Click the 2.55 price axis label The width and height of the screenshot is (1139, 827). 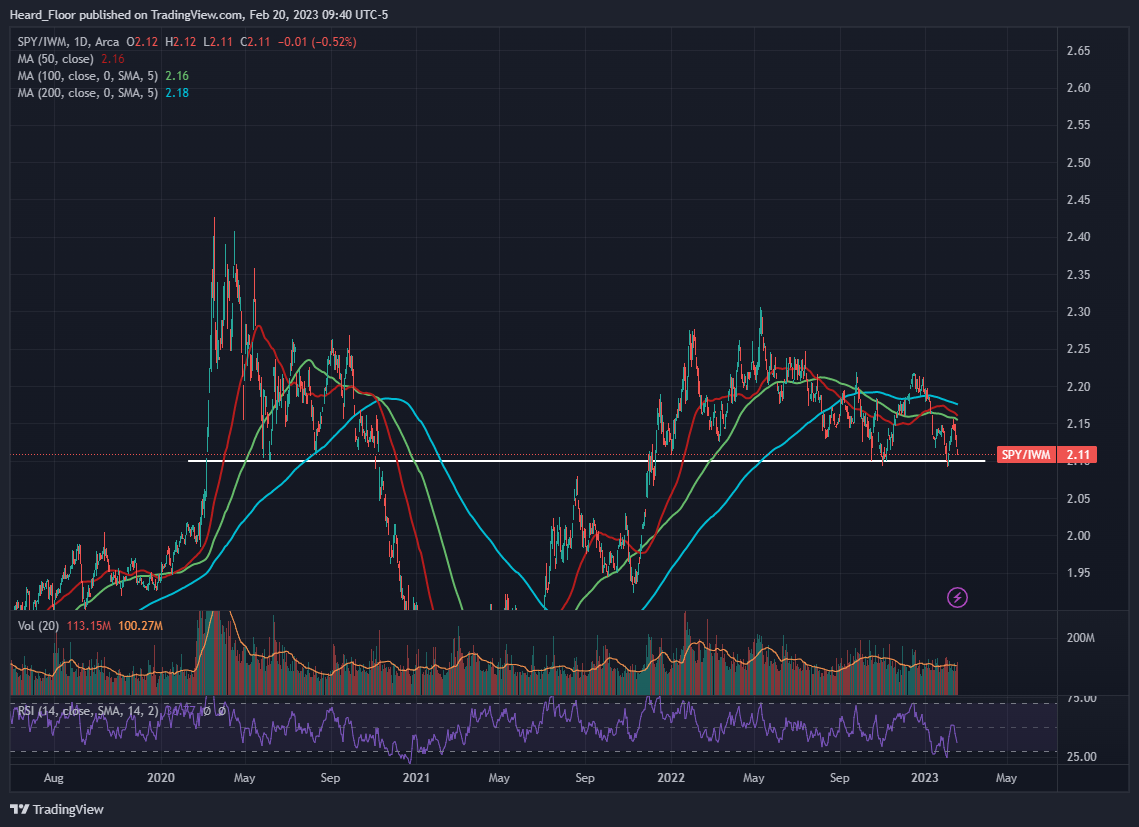click(x=1078, y=125)
